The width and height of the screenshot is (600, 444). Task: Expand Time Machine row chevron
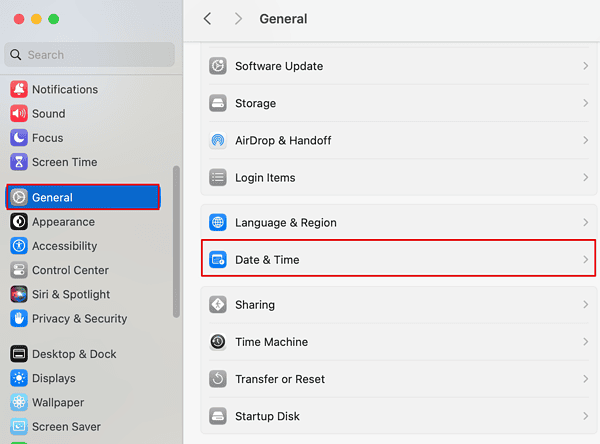585,342
